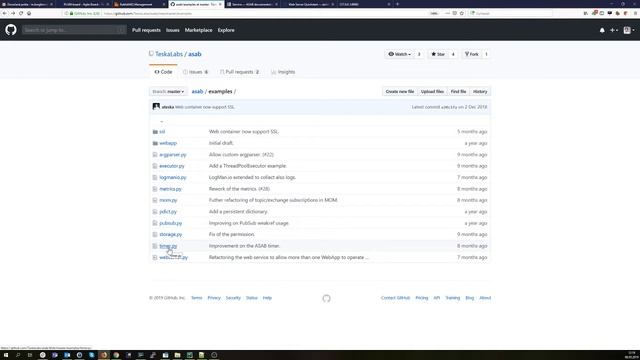
Task: Open the stargazers count next to Star
Action: 453,54
